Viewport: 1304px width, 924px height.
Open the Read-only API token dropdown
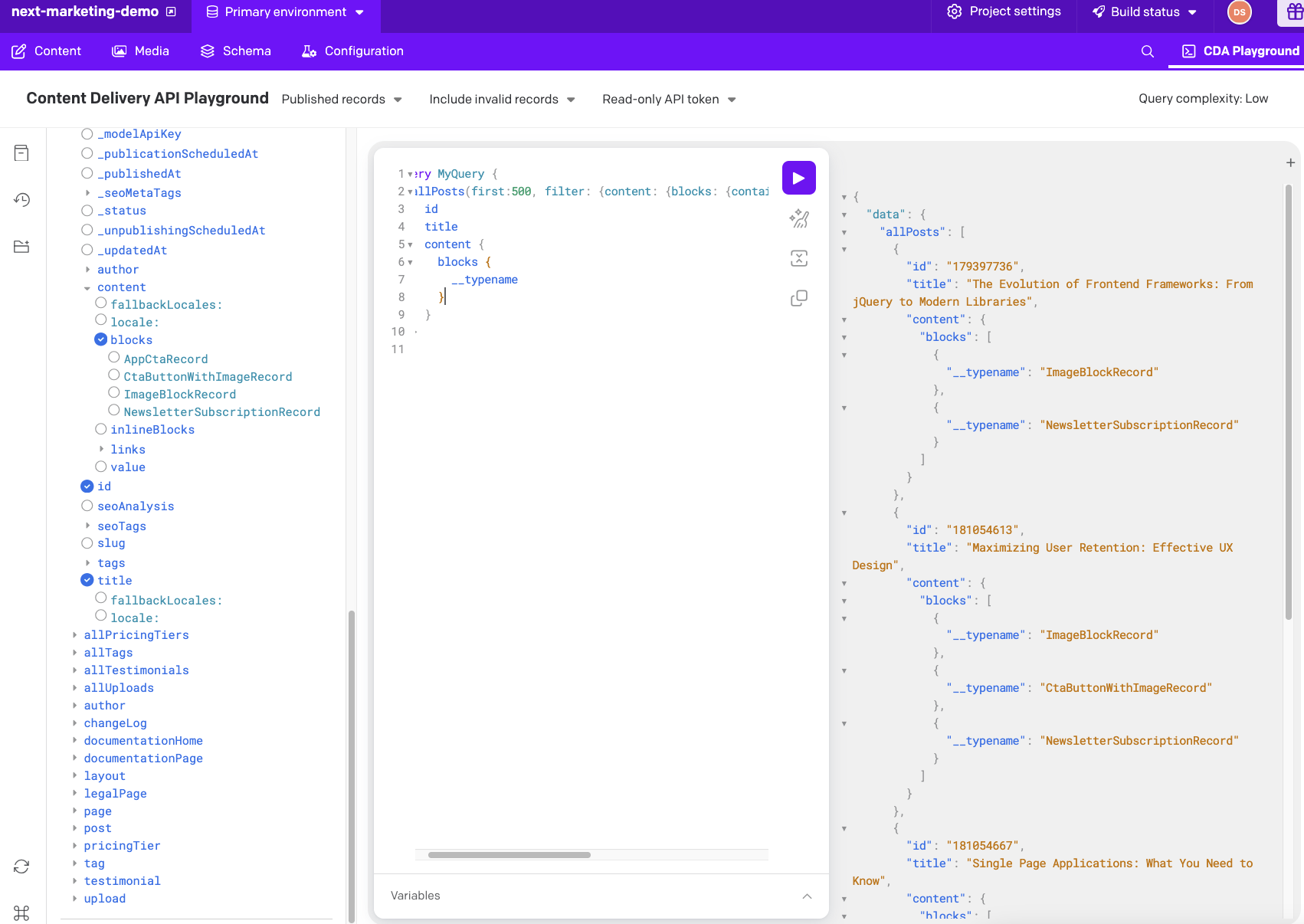pos(669,100)
